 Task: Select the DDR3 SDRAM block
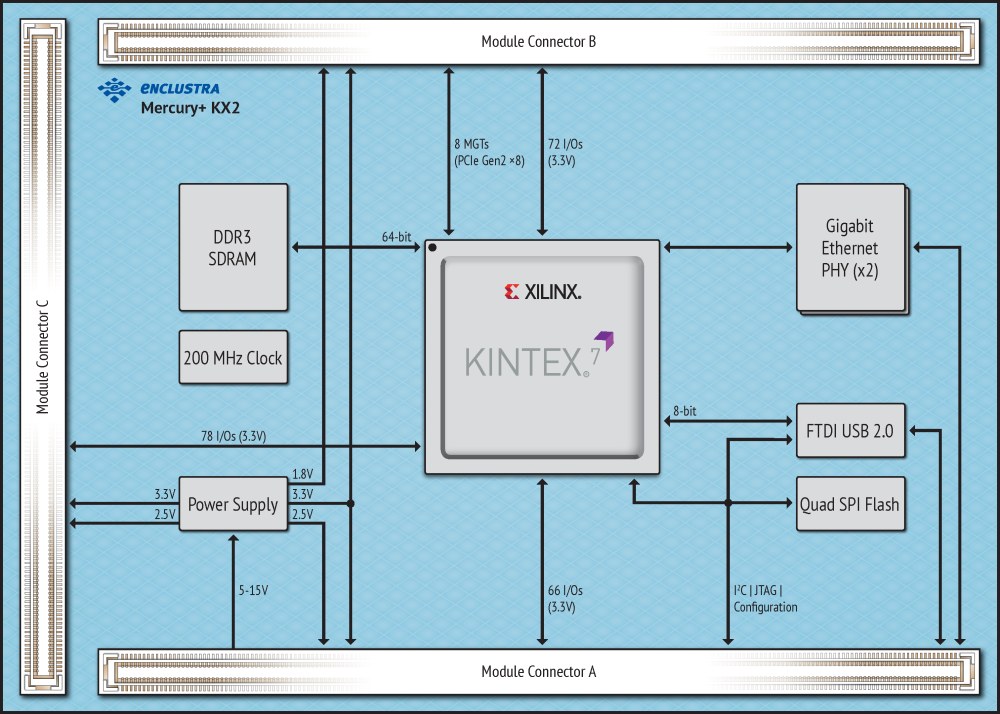pos(233,247)
